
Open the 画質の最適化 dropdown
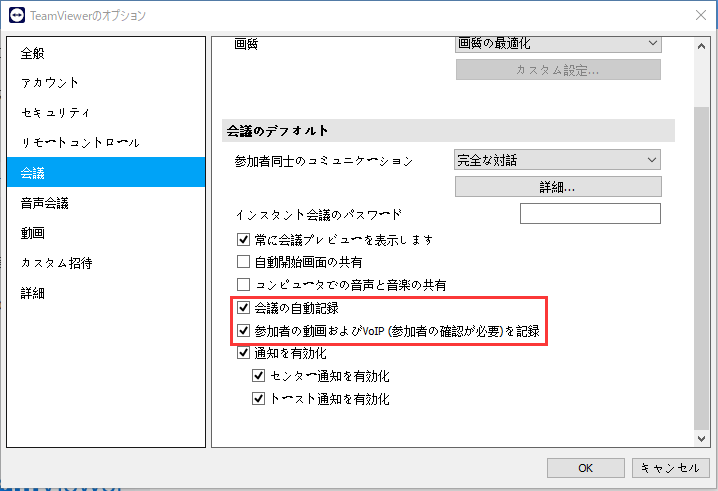558,44
